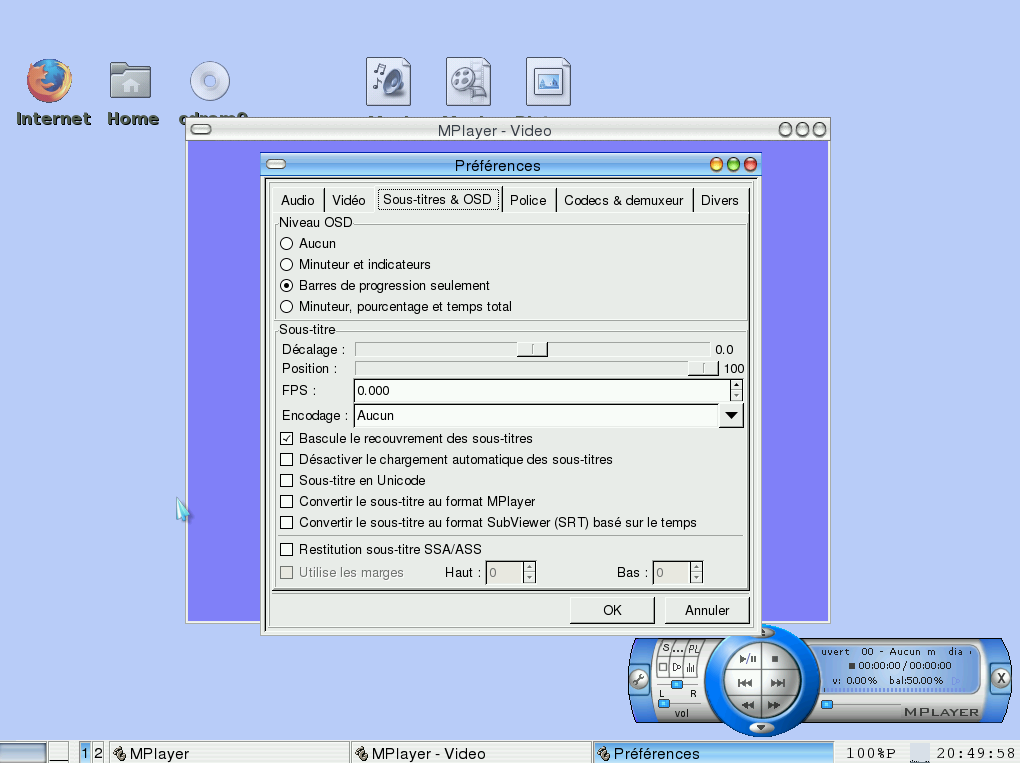This screenshot has height=763, width=1020.
Task: Skip to previous track in MPlayer controller
Action: pos(744,682)
